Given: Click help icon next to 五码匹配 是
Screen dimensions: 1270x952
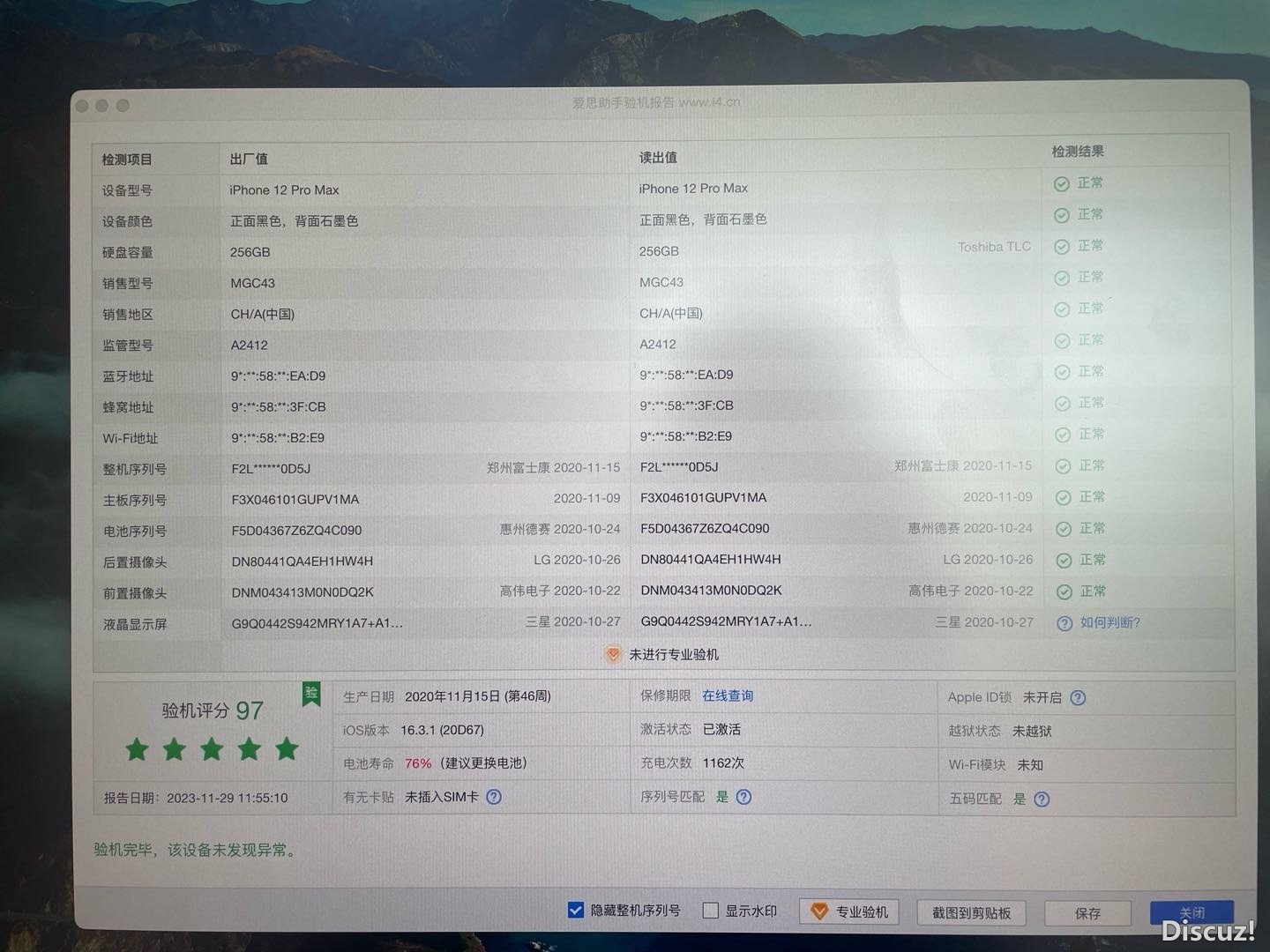Looking at the screenshot, I should pyautogui.click(x=1042, y=800).
